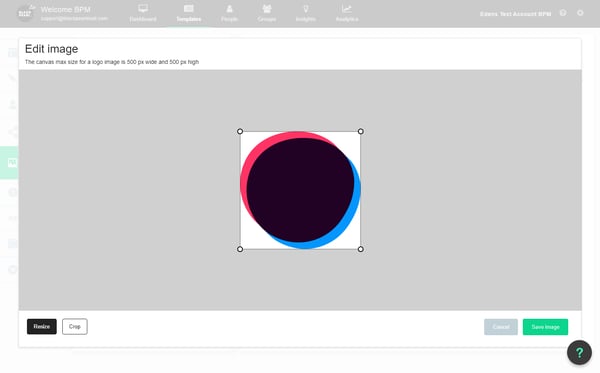Grab the top-left resize handle of the logo
Viewport: 600px width, 373px height.
[x=240, y=131]
